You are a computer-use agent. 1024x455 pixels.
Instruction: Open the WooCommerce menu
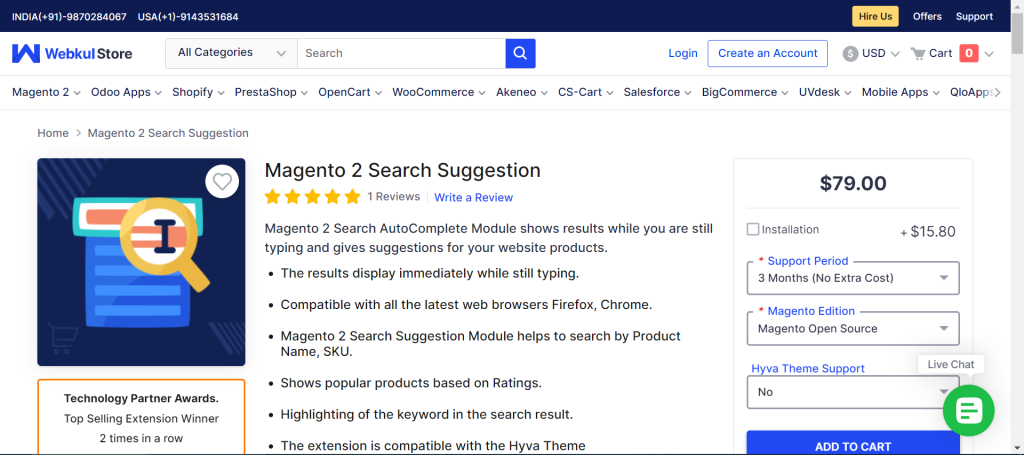(438, 92)
